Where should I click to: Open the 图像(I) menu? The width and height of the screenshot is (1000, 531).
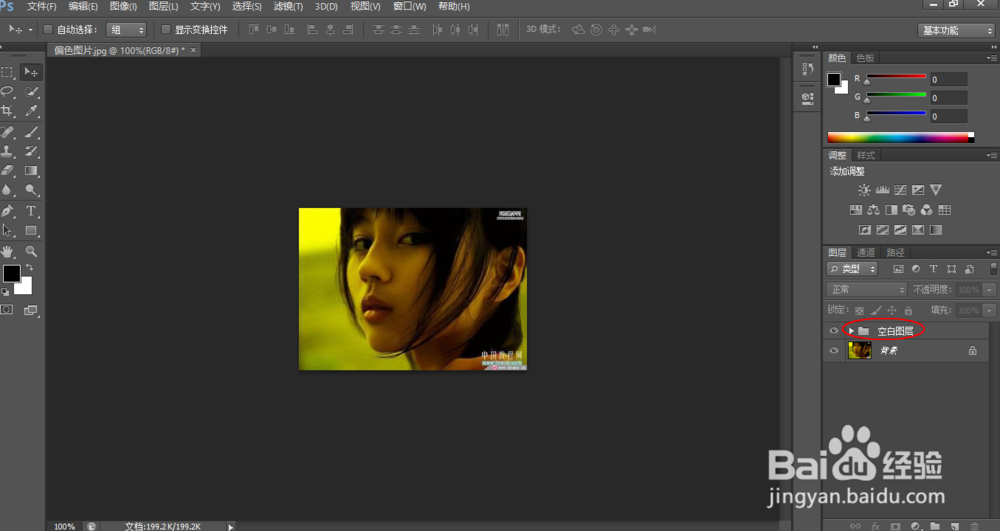point(123,6)
